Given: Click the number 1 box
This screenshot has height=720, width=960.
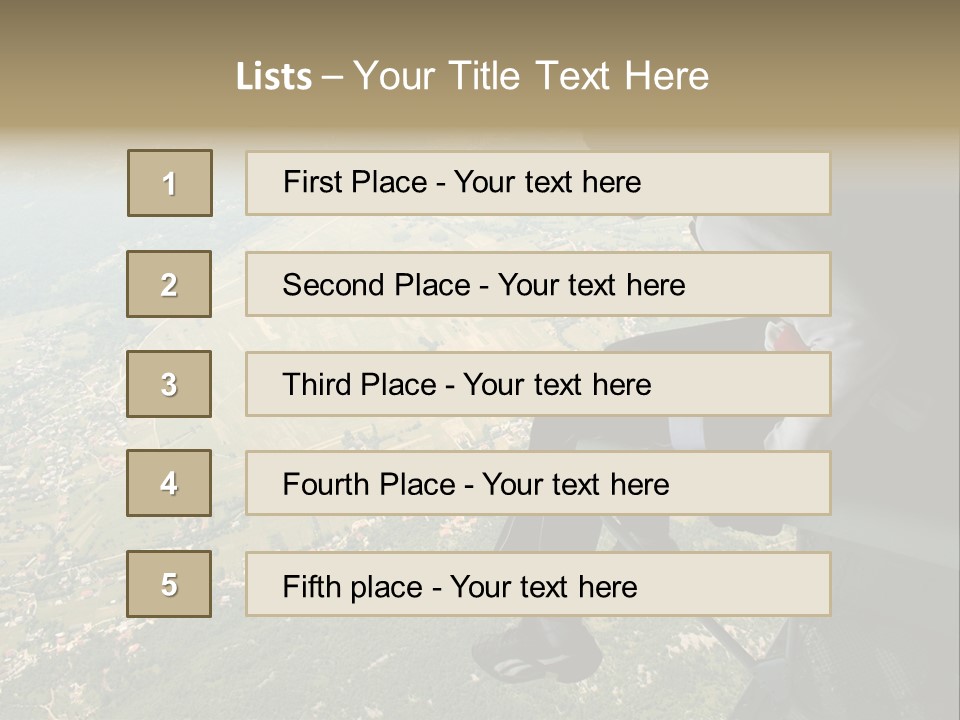Looking at the screenshot, I should (170, 183).
